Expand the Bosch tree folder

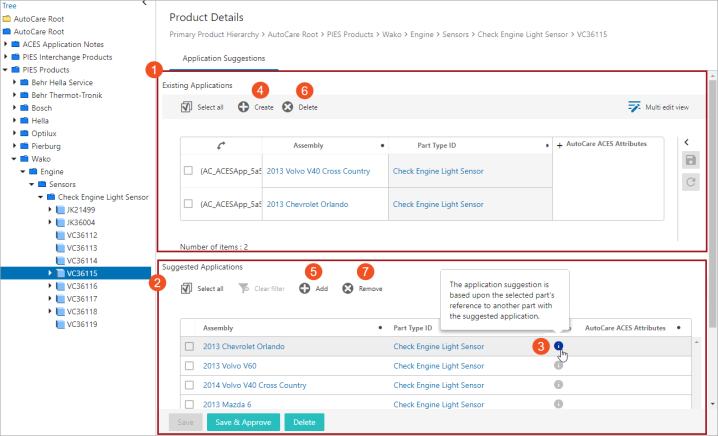coord(14,108)
